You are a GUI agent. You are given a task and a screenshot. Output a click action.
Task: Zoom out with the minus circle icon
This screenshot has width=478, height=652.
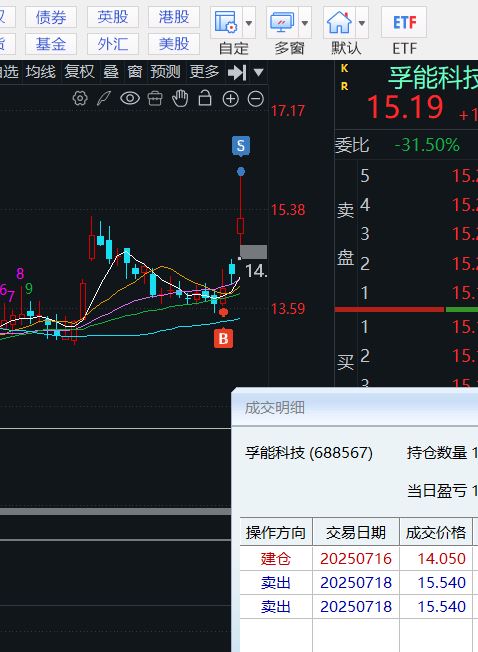(x=256, y=99)
